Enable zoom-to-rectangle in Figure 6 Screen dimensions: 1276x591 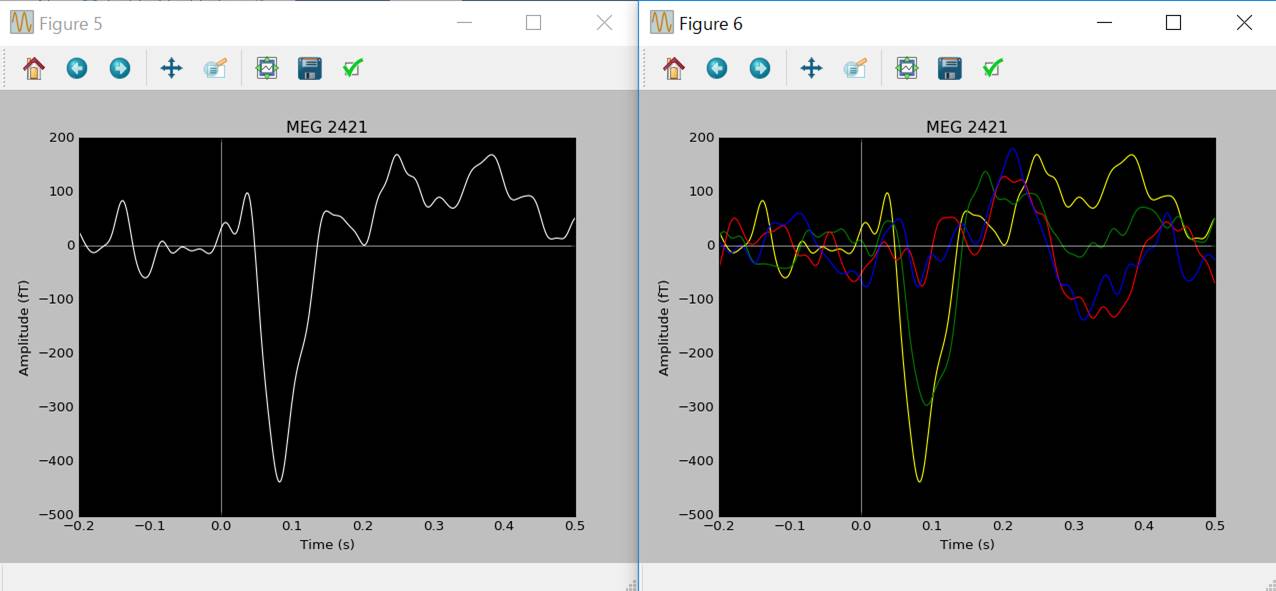click(855, 68)
